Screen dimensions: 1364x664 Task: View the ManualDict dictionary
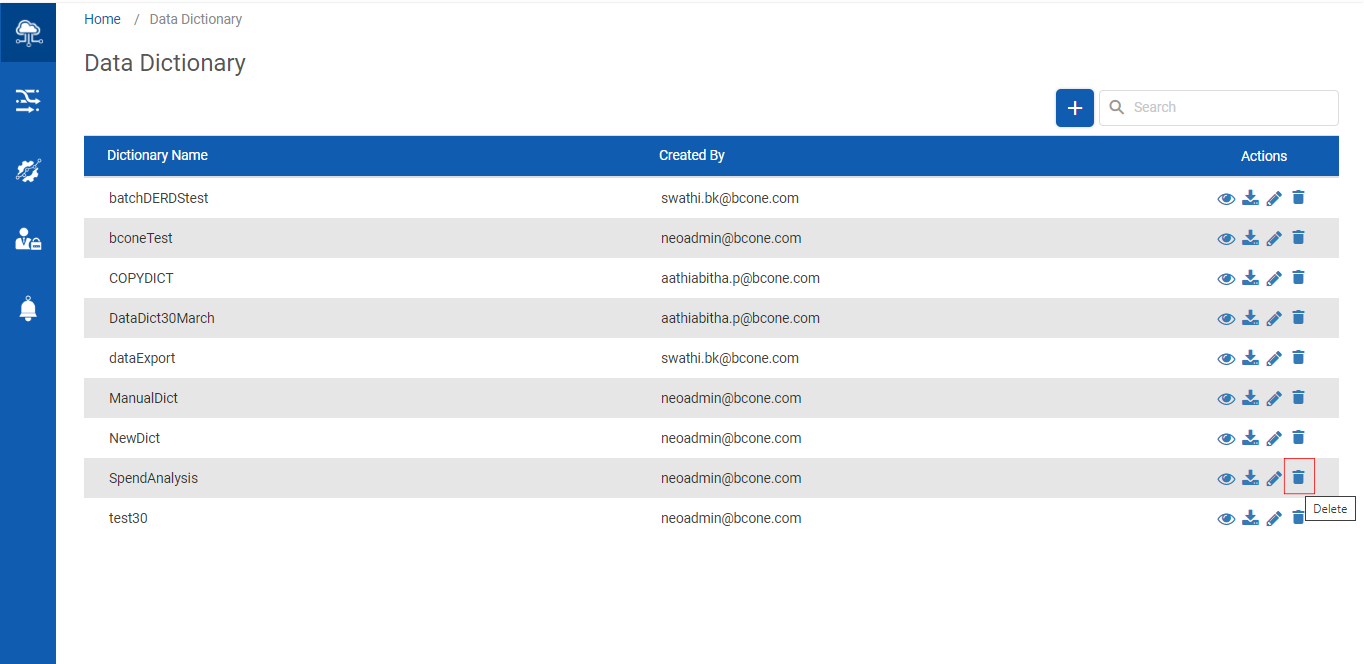point(1226,399)
